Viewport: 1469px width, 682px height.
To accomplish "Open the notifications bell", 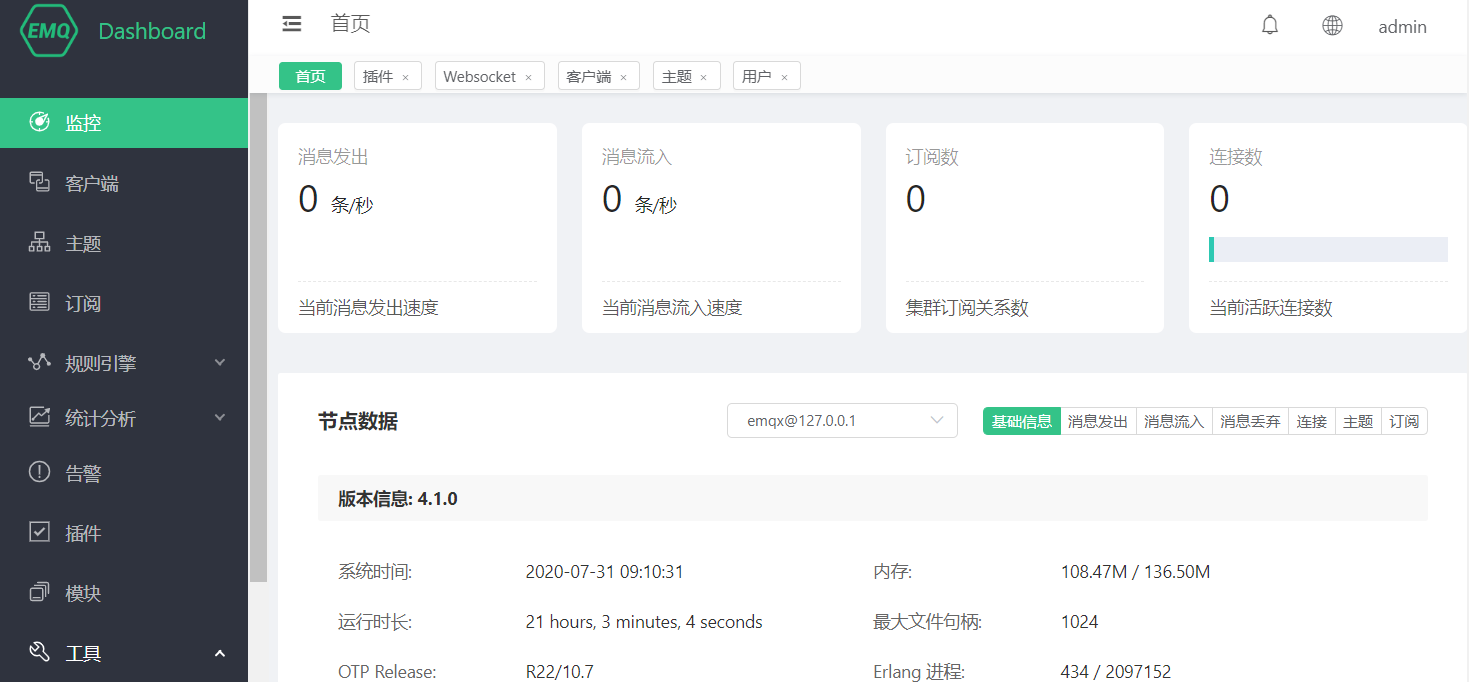I will coord(1269,26).
